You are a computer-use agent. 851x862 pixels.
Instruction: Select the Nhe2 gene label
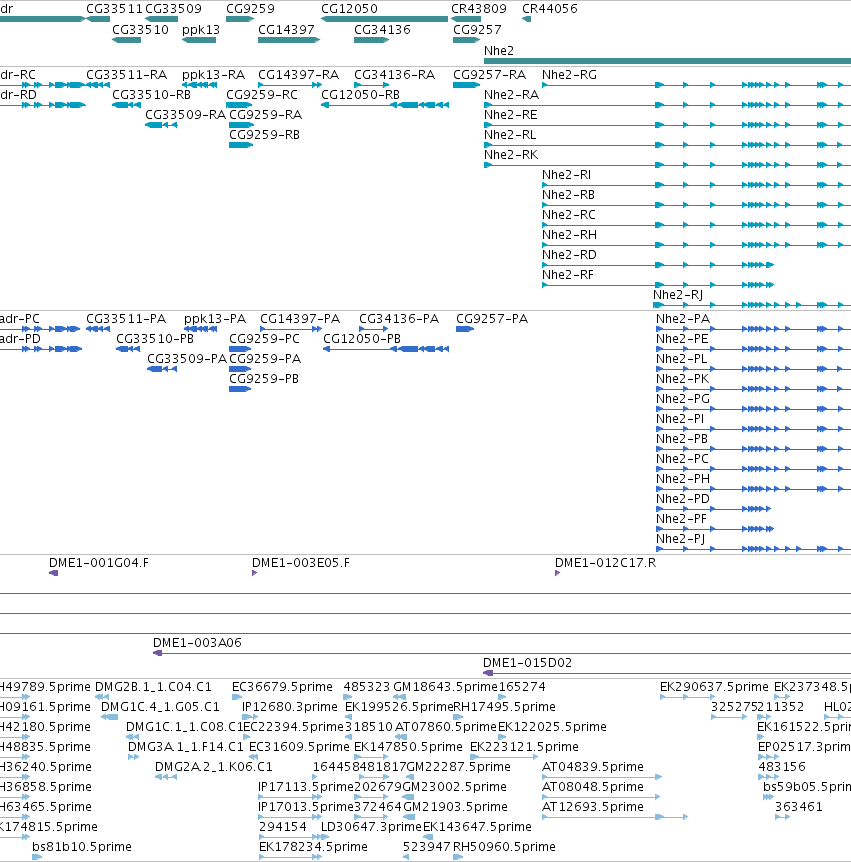499,51
